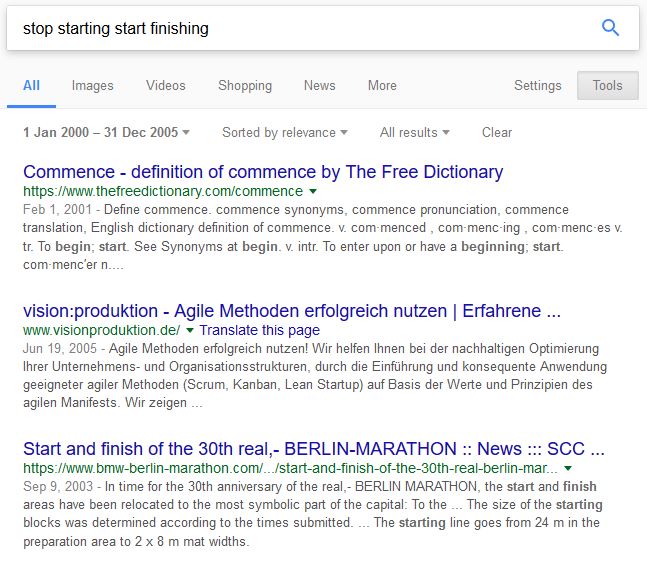Image resolution: width=647 pixels, height=568 pixels.
Task: Expand the All results dropdown
Action: coord(415,132)
